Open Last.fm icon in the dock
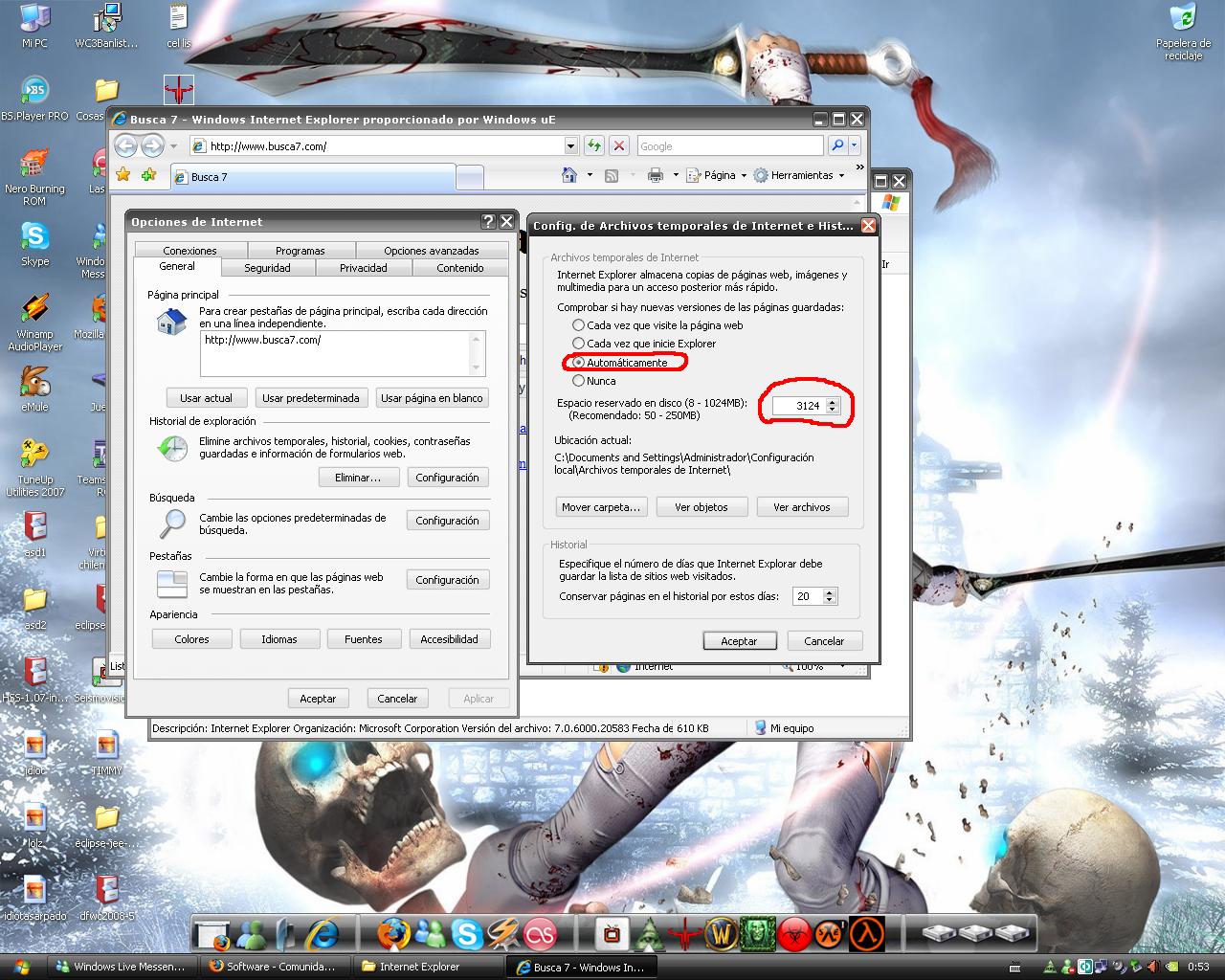1225x980 pixels. coord(541,932)
